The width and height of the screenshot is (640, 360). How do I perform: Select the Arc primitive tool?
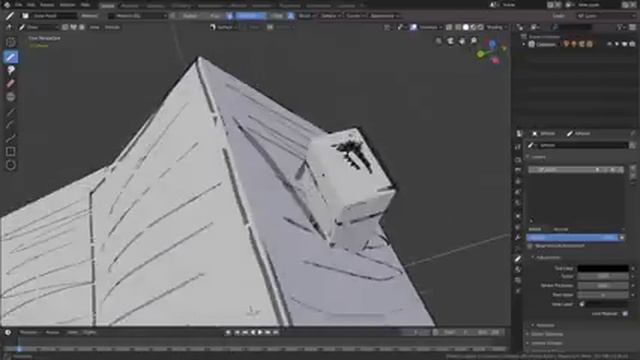[x=11, y=124]
